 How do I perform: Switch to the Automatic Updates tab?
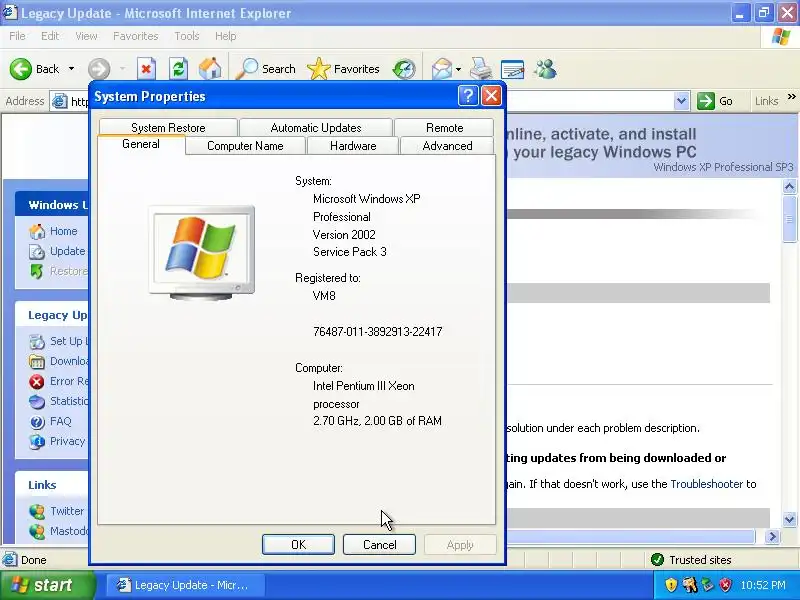pos(316,128)
